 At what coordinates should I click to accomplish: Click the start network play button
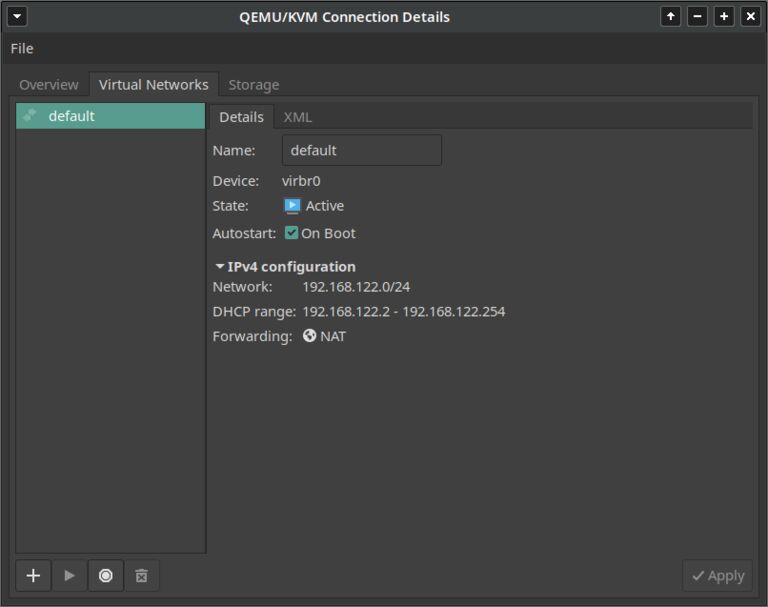coord(69,576)
